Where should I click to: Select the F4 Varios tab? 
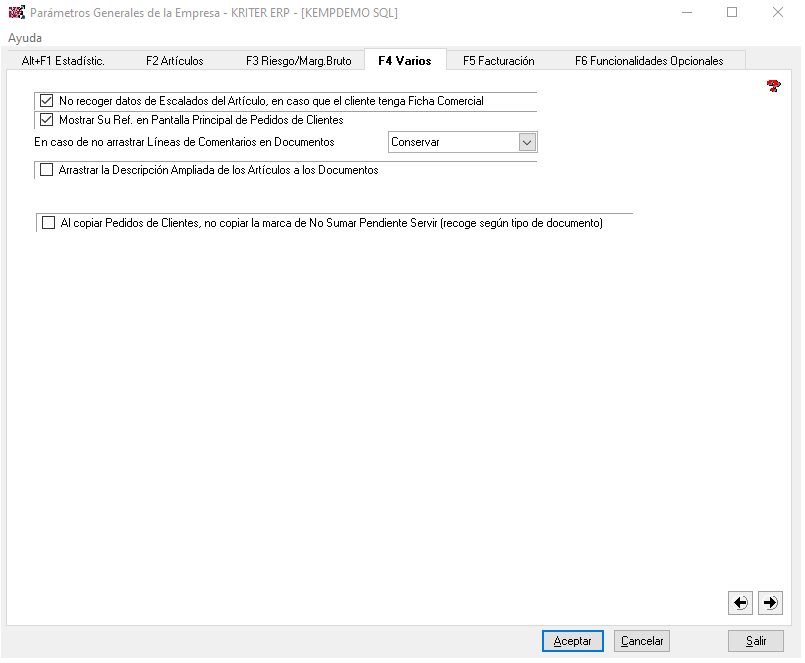pos(405,61)
